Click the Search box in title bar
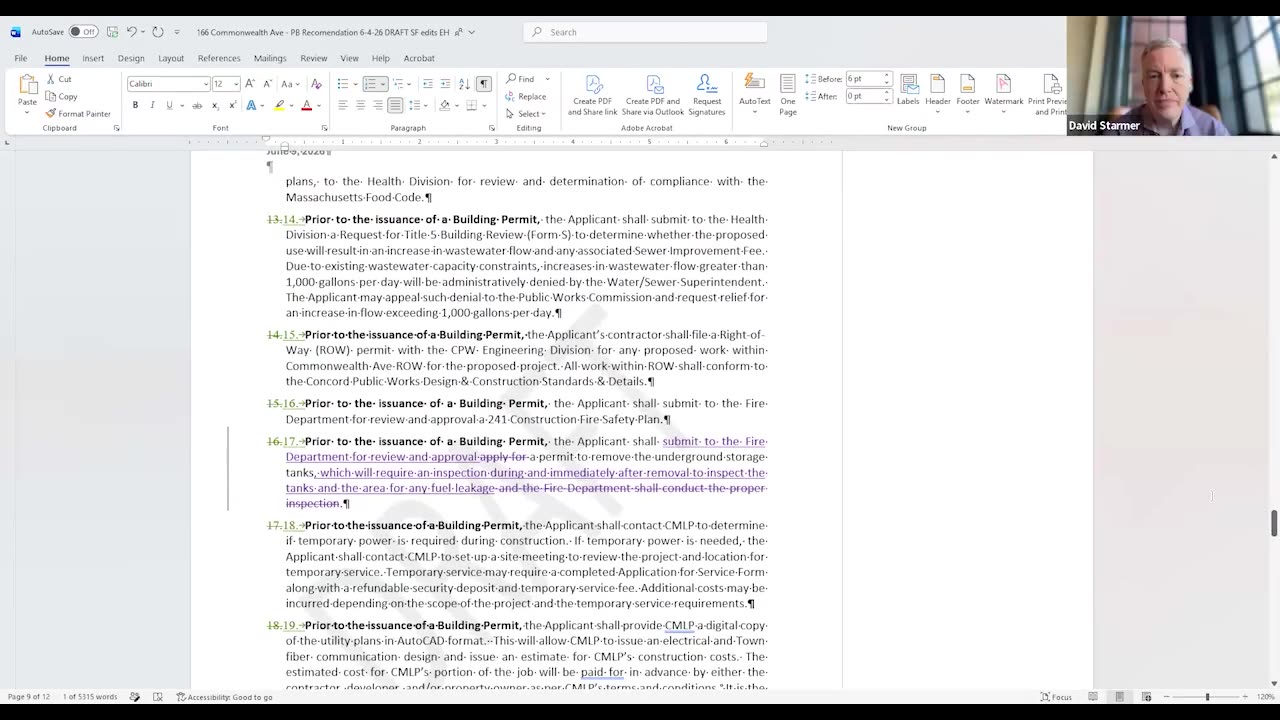 [x=645, y=32]
